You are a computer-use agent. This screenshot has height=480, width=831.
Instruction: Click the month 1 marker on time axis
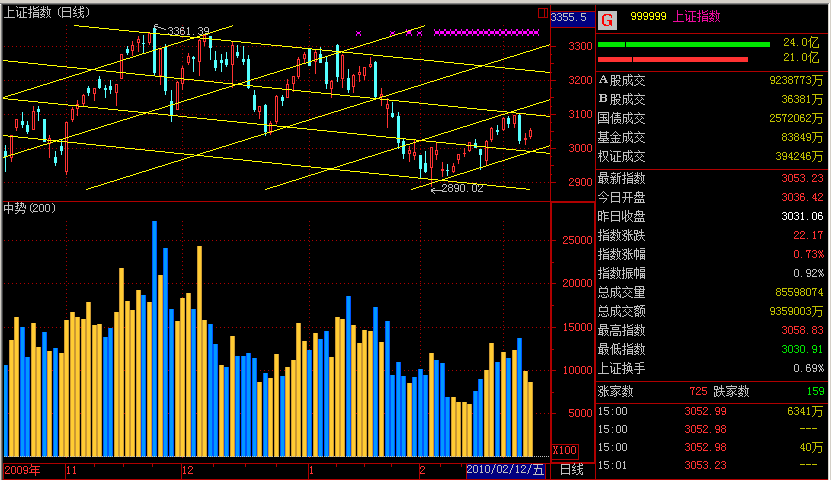[311, 470]
